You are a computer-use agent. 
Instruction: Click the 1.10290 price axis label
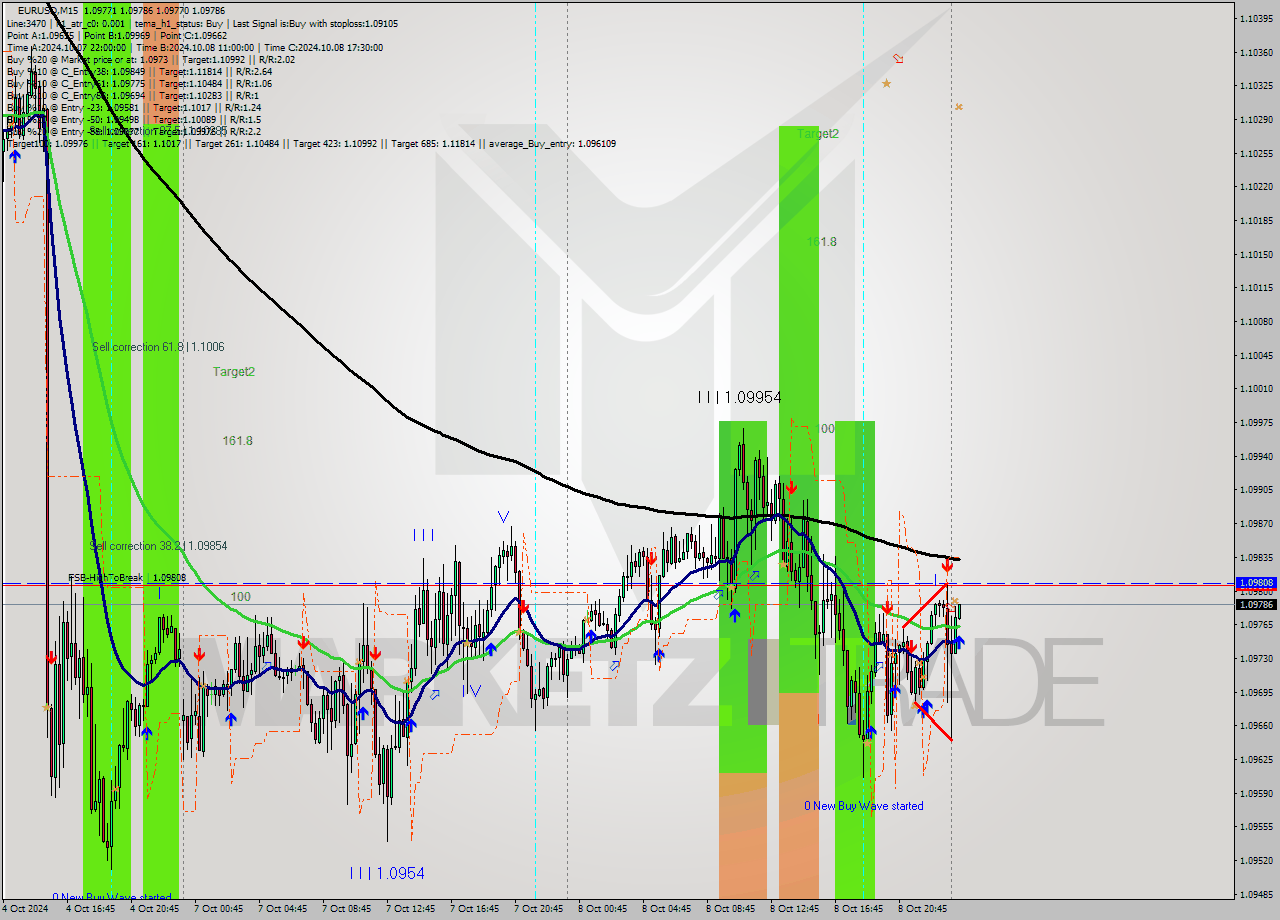tap(1256, 119)
